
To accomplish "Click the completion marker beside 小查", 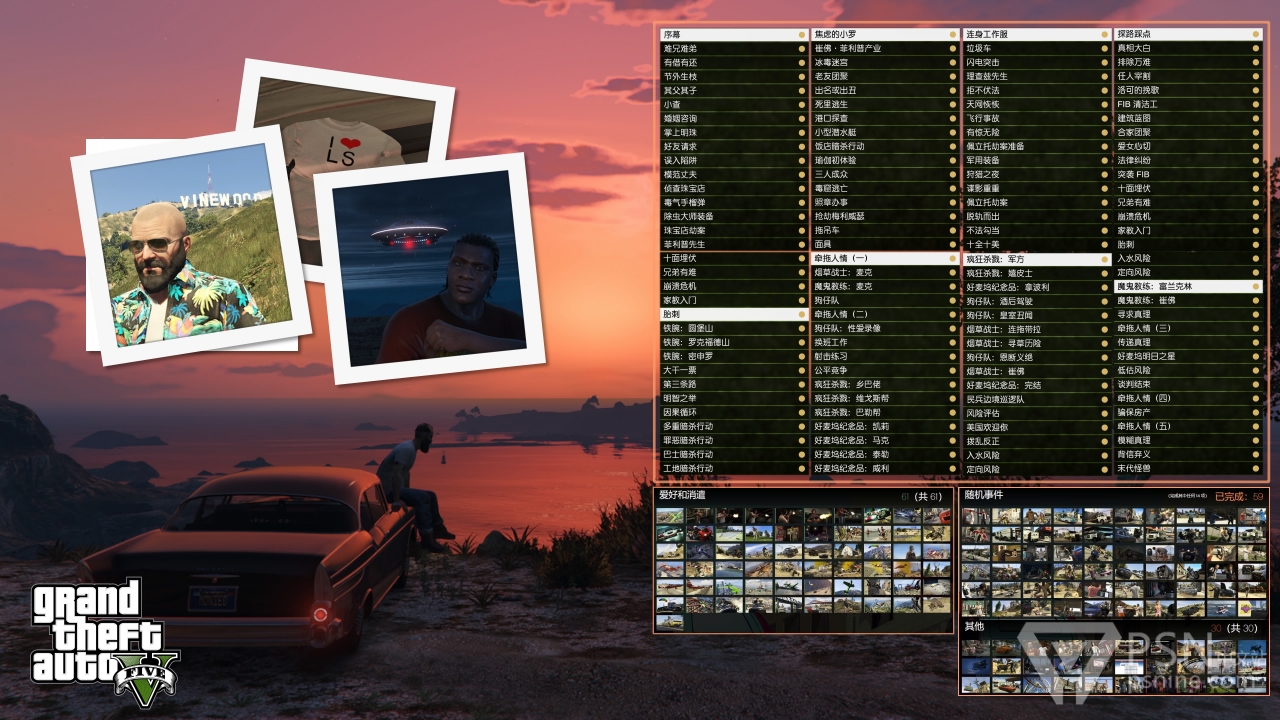I will 801,104.
